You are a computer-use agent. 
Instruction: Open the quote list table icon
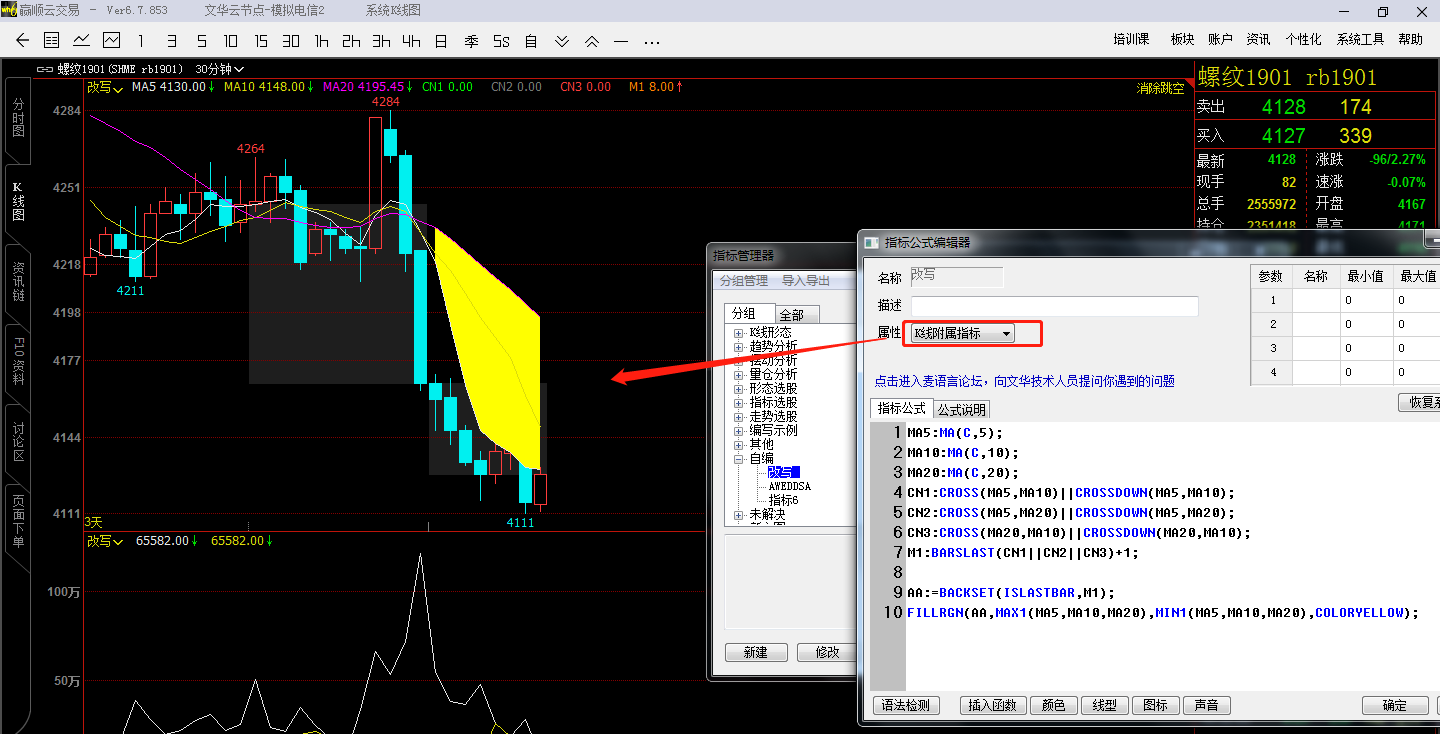[x=52, y=41]
